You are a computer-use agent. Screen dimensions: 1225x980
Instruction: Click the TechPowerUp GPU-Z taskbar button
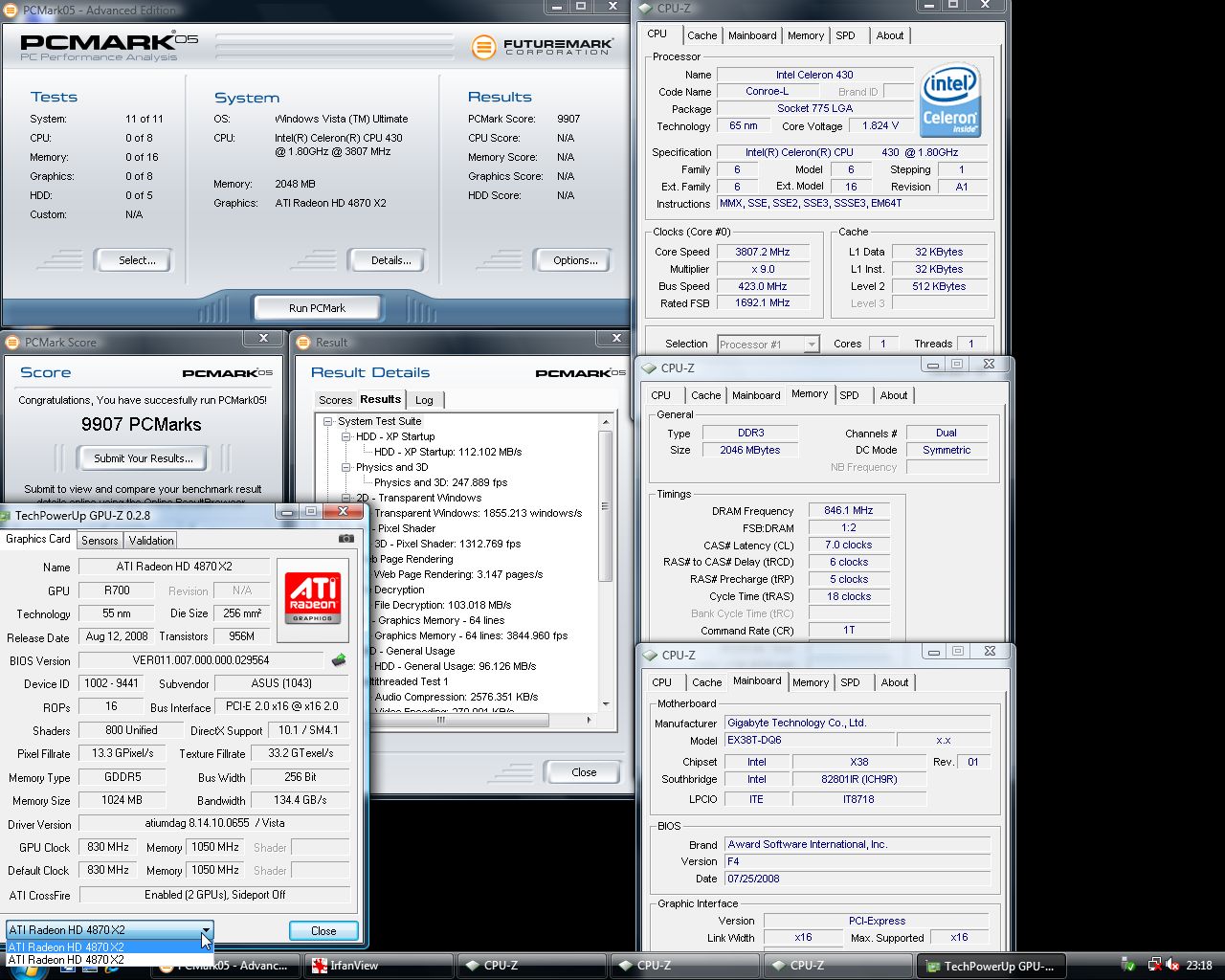990,966
